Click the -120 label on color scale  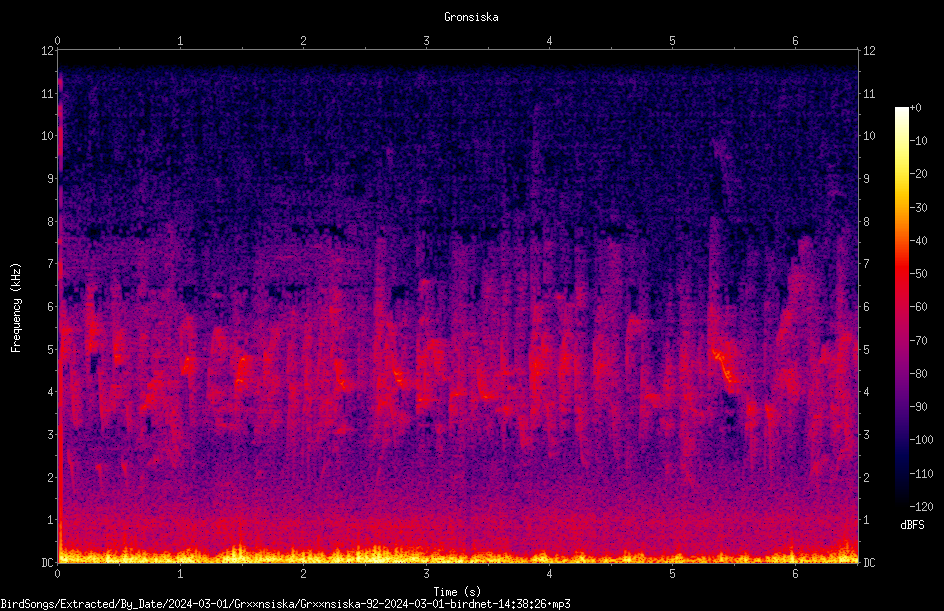921,507
